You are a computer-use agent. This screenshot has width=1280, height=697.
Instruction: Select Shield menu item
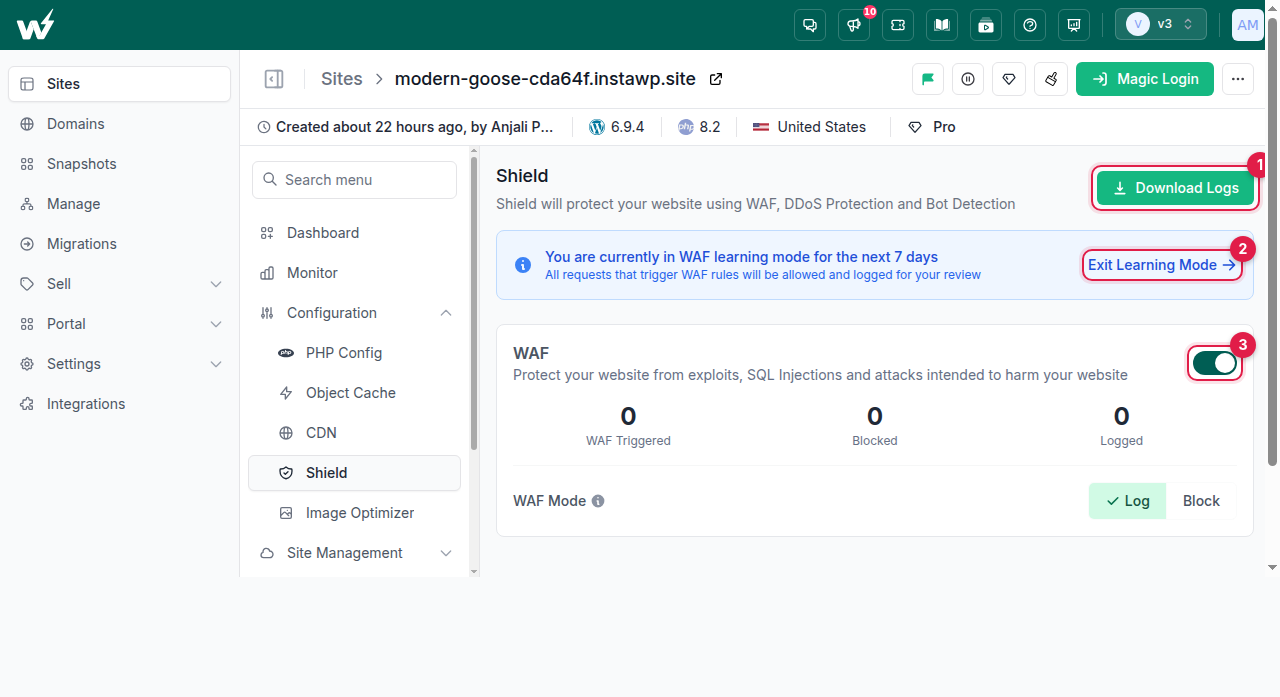(x=355, y=473)
